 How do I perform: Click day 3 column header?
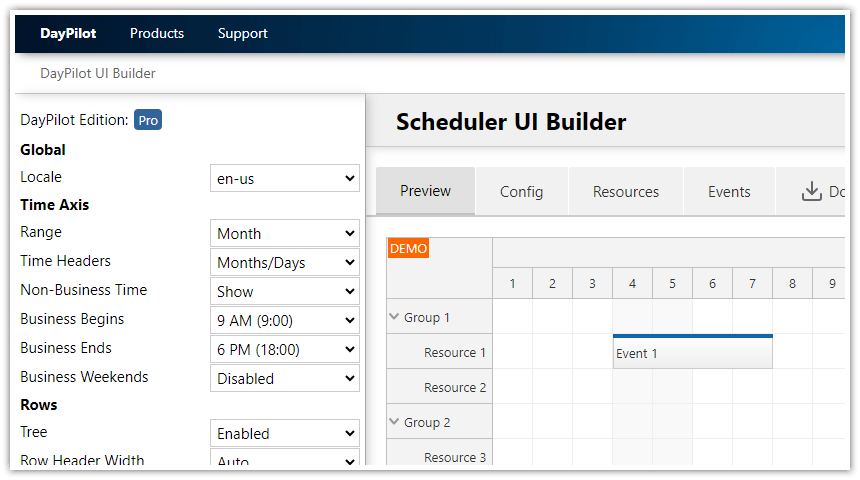[592, 283]
